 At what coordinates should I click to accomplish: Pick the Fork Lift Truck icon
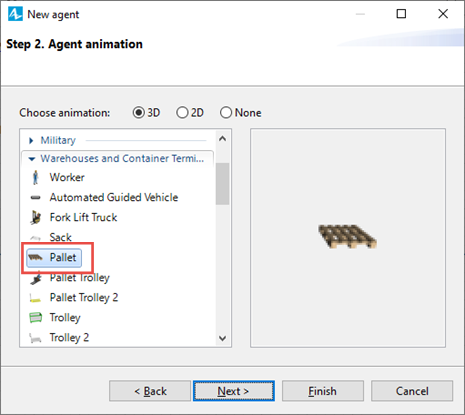tap(36, 217)
